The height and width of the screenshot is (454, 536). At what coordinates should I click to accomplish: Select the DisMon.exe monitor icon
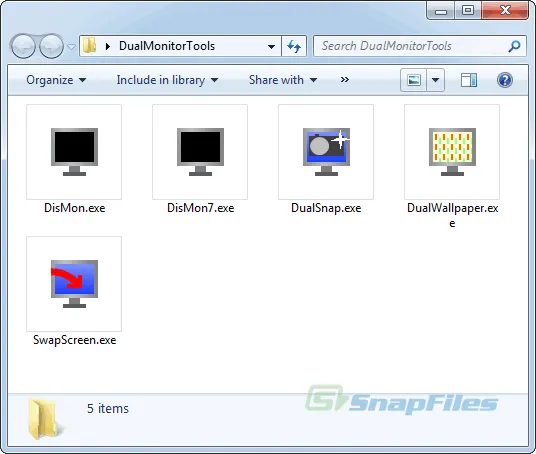point(74,152)
